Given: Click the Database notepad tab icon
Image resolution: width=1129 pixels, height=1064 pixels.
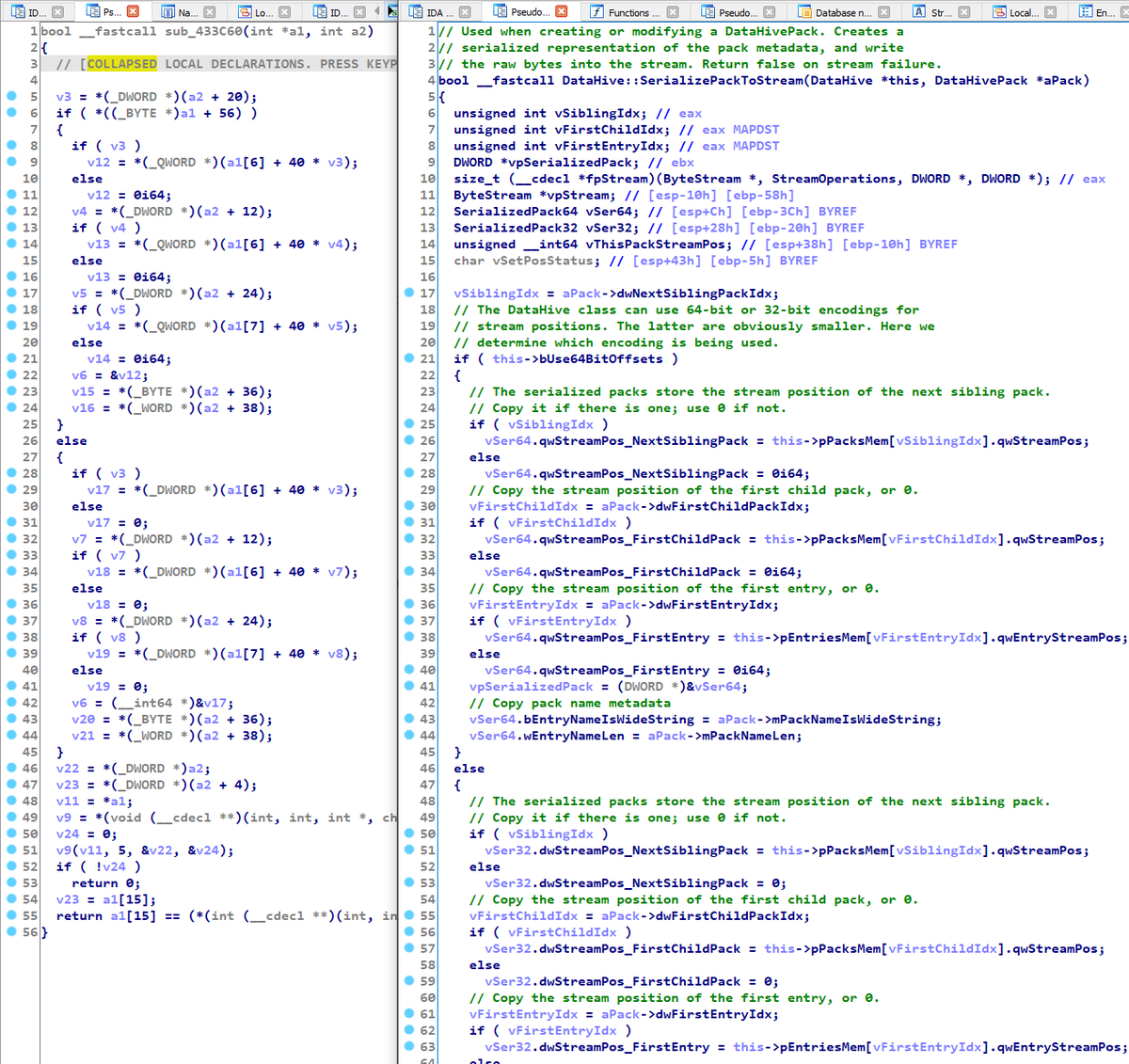Looking at the screenshot, I should point(805,12).
